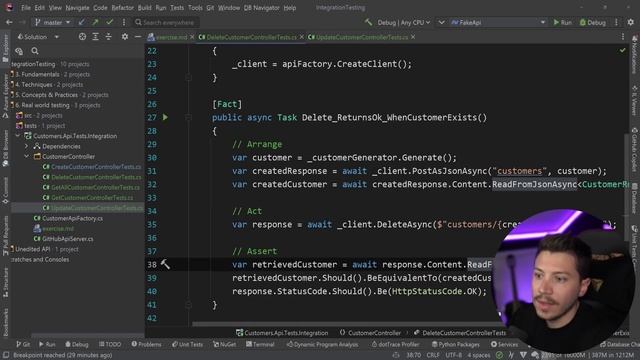Click the CRLF line separator status
640x360 pixels.
[x=433, y=355]
